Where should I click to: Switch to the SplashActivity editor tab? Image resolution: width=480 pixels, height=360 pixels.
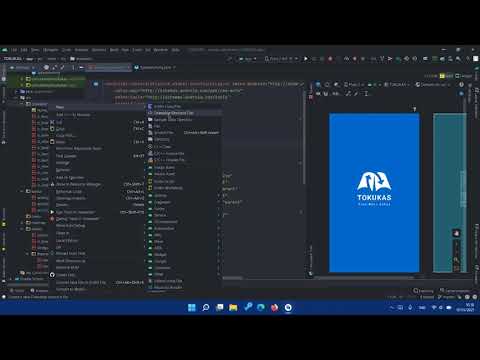pos(155,68)
